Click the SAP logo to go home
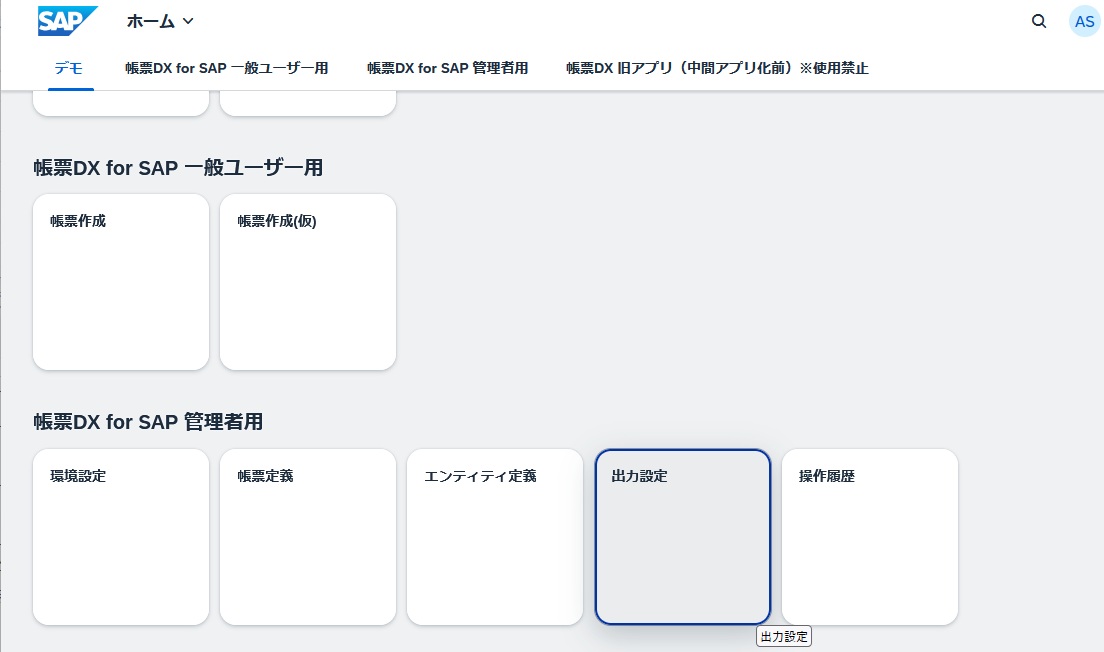1104x652 pixels. pos(67,20)
